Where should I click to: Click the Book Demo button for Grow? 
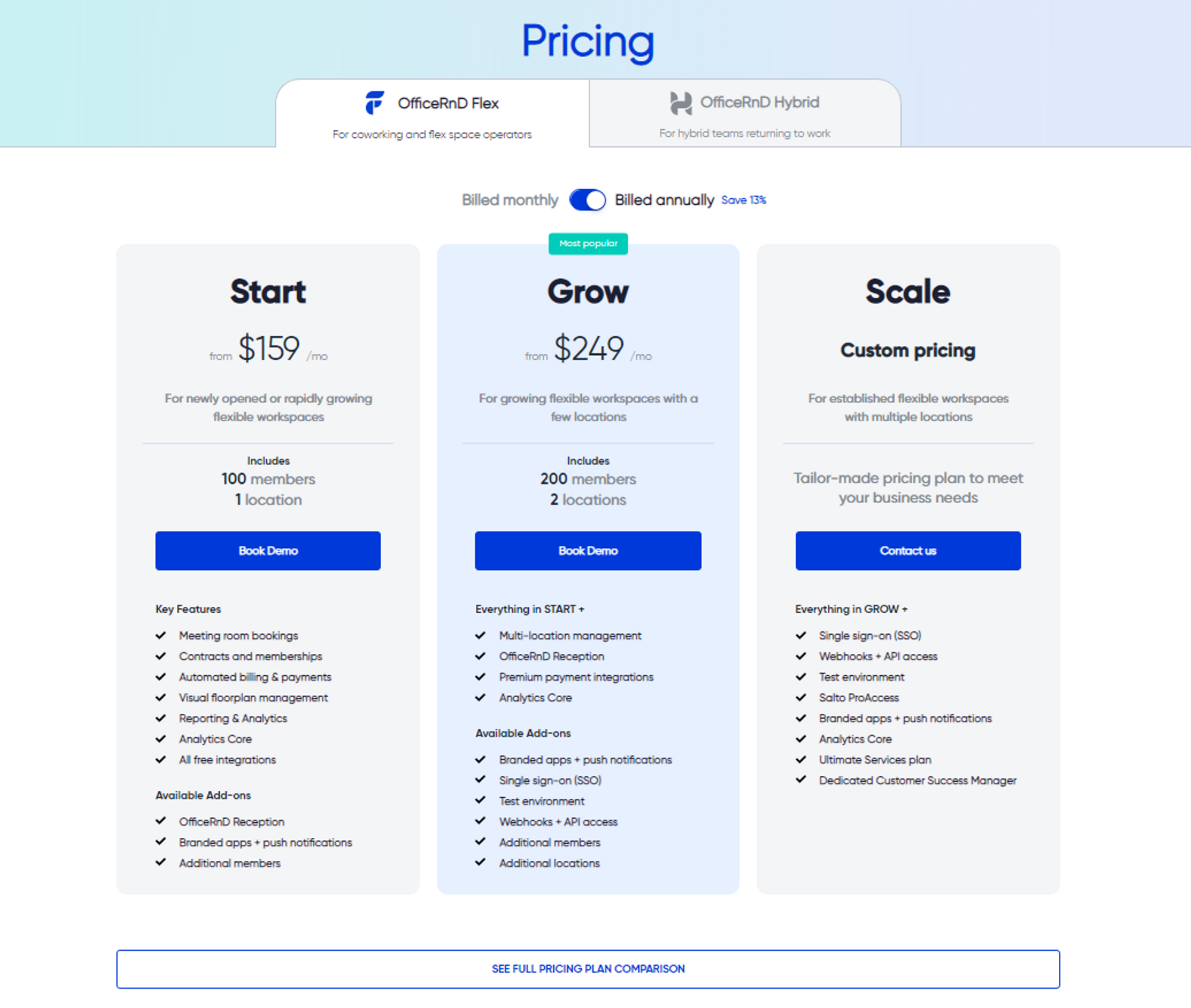click(x=588, y=550)
